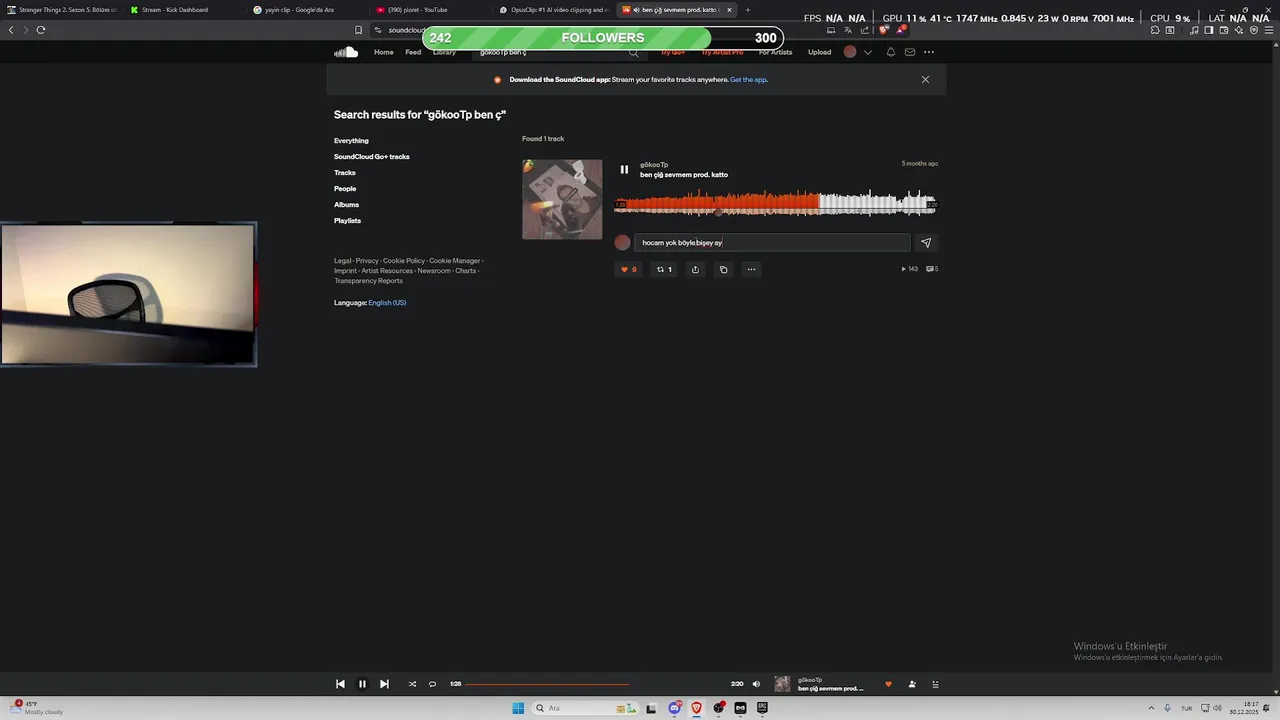This screenshot has height=720, width=1280.
Task: Skip to previous track in player bar
Action: pyautogui.click(x=340, y=684)
